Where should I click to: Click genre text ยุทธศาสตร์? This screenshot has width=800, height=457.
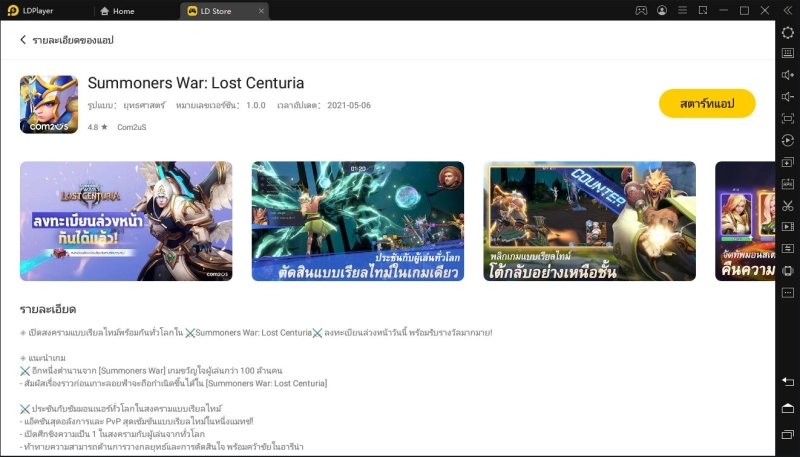click(x=144, y=106)
